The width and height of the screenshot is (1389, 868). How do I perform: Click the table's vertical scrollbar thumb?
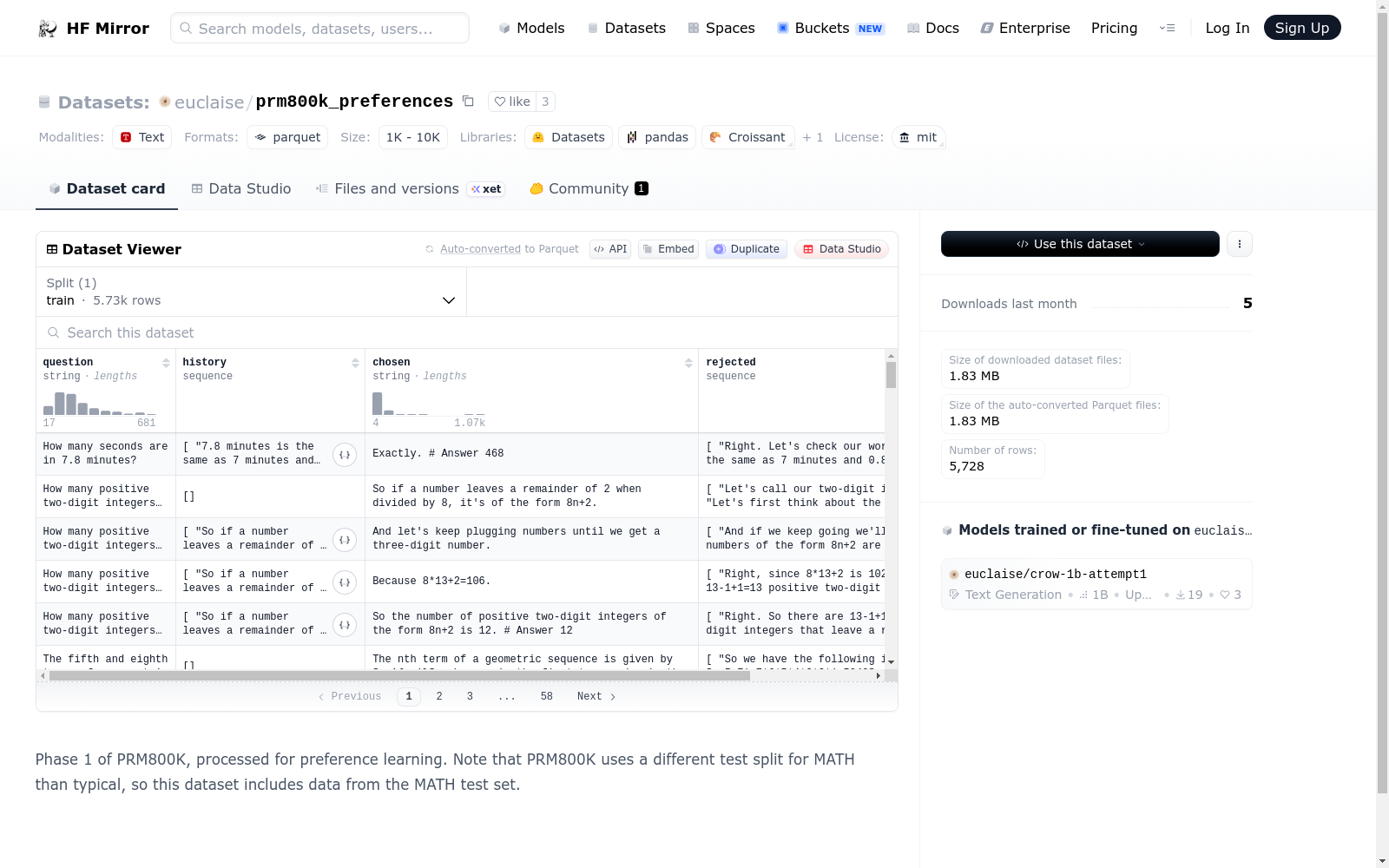pyautogui.click(x=891, y=375)
